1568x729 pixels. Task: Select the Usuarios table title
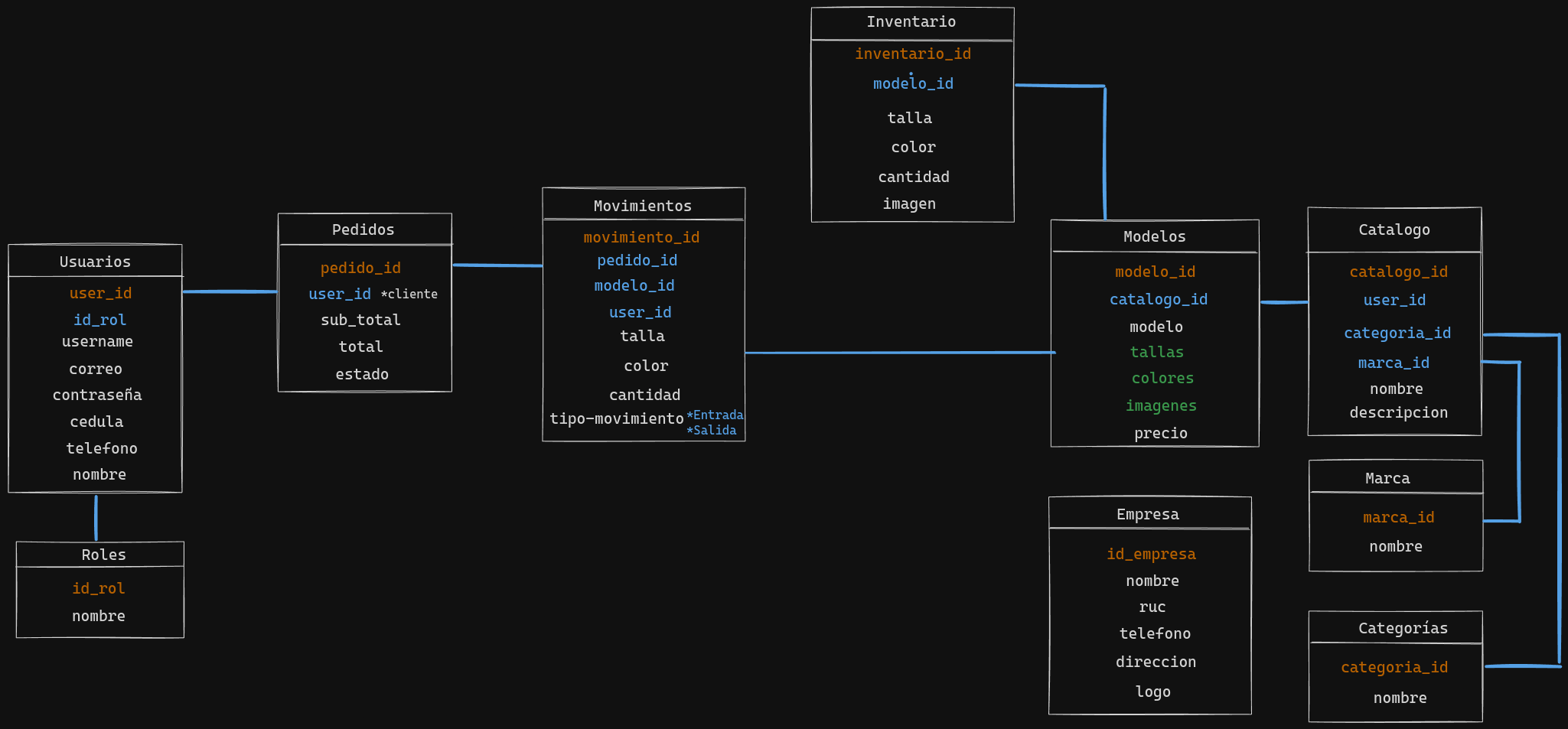[95, 262]
